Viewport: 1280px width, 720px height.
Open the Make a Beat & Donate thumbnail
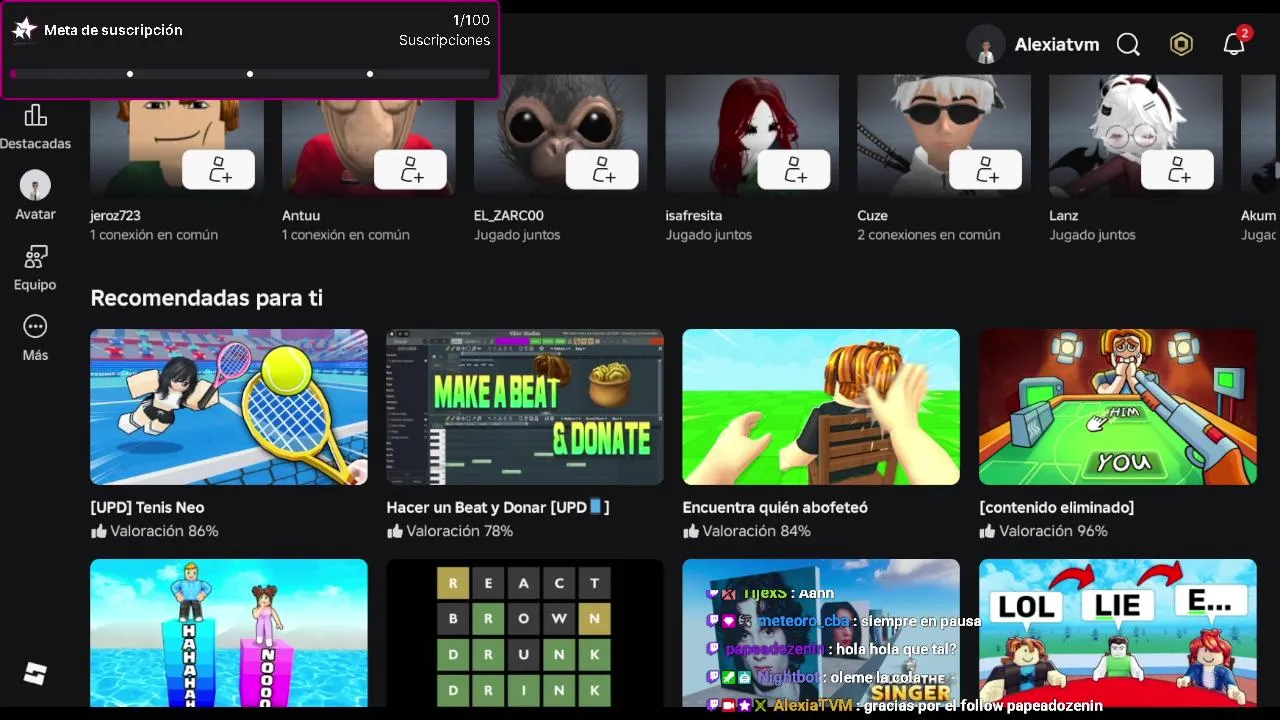click(525, 407)
